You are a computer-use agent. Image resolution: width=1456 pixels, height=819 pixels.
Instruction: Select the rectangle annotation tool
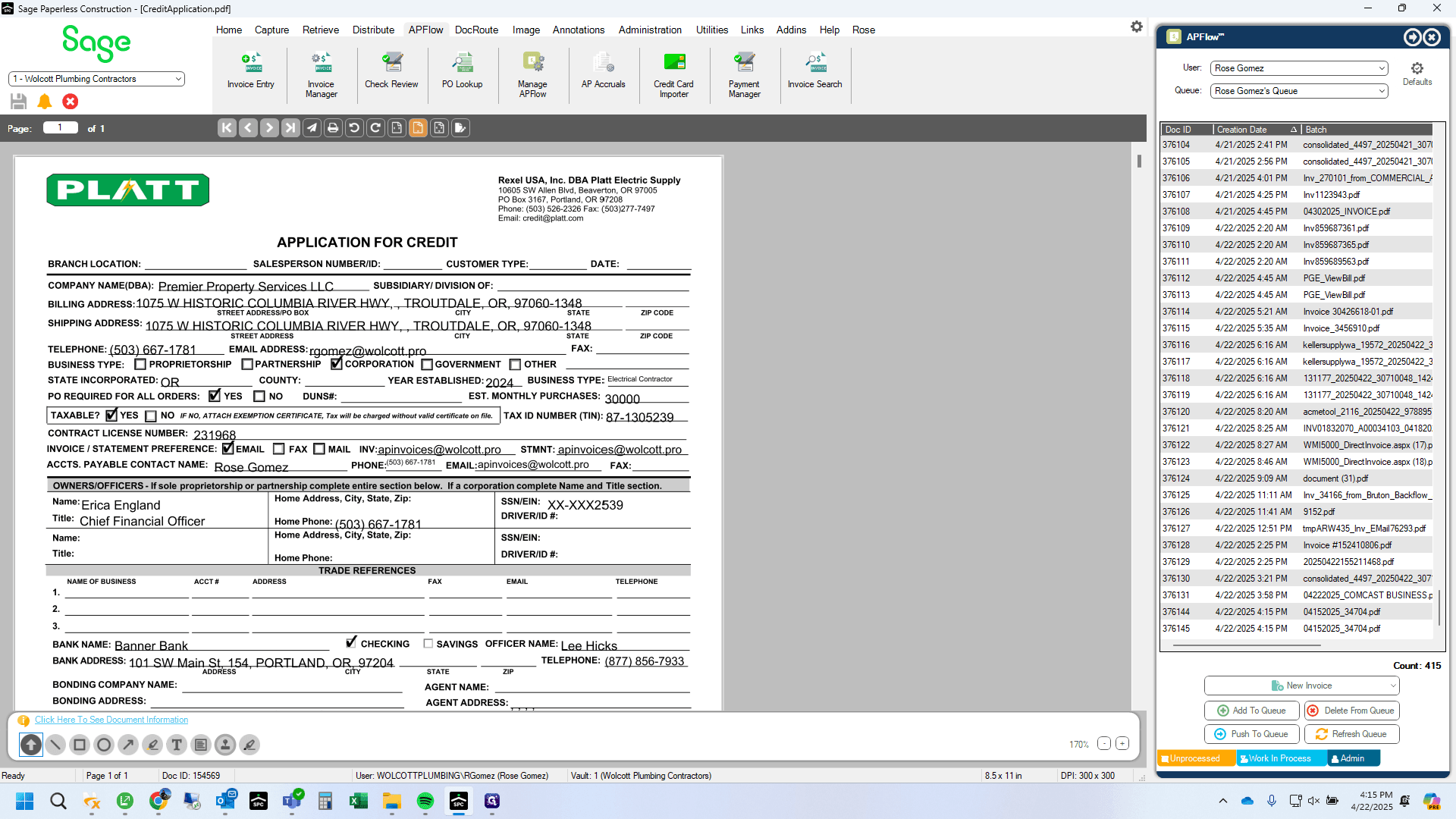coord(80,745)
